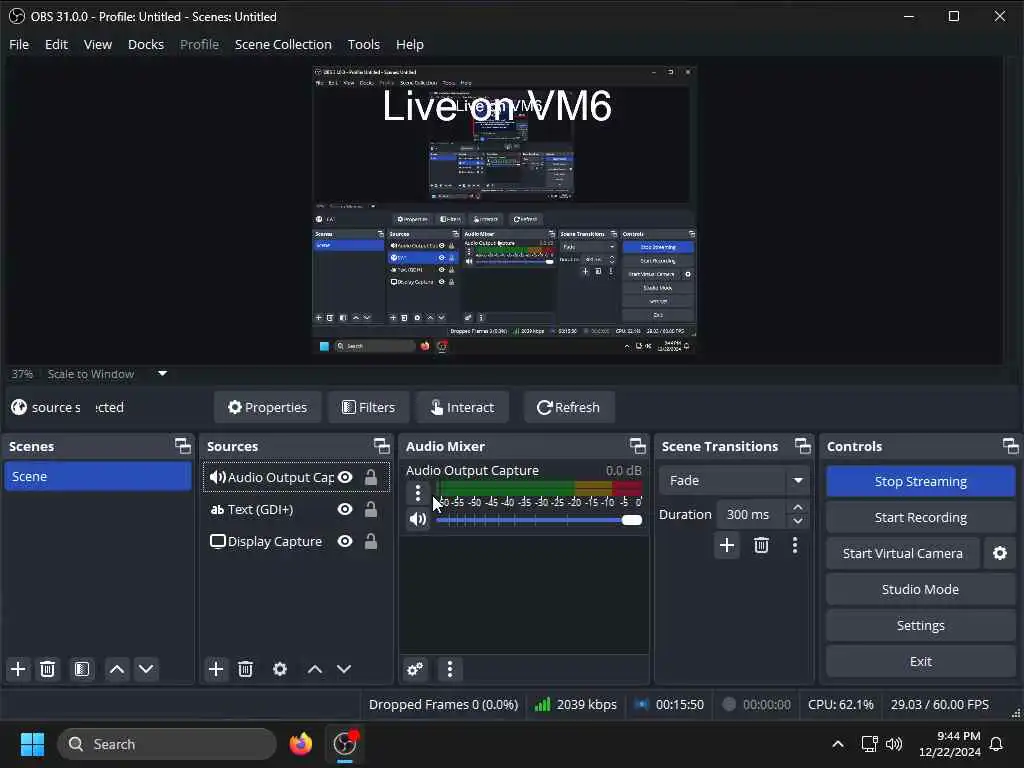Image resolution: width=1024 pixels, height=768 pixels.
Task: Delete selected scene with Scenes trash icon
Action: click(x=48, y=669)
